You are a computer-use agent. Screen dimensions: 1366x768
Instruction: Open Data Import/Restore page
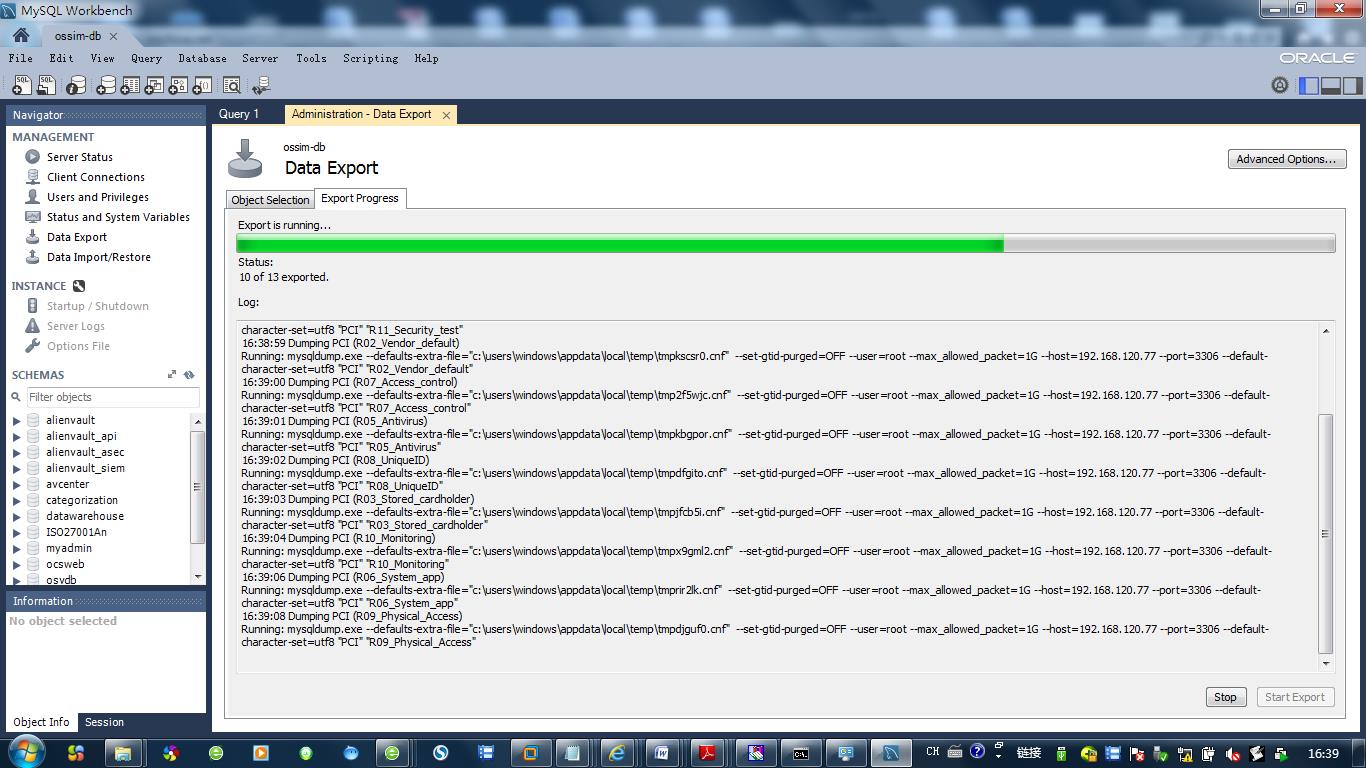point(99,257)
